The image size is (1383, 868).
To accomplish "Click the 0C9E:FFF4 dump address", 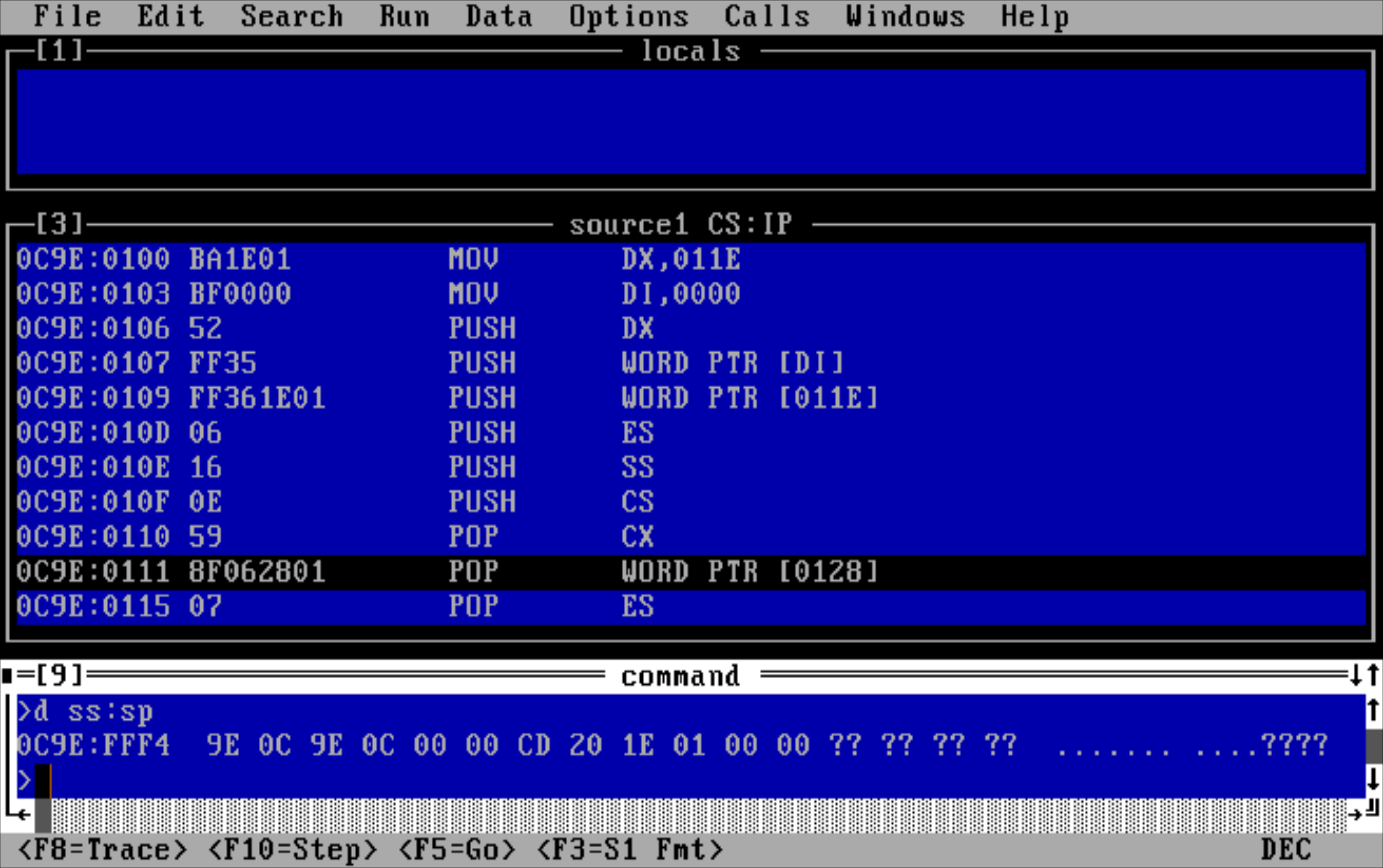I will [x=94, y=745].
